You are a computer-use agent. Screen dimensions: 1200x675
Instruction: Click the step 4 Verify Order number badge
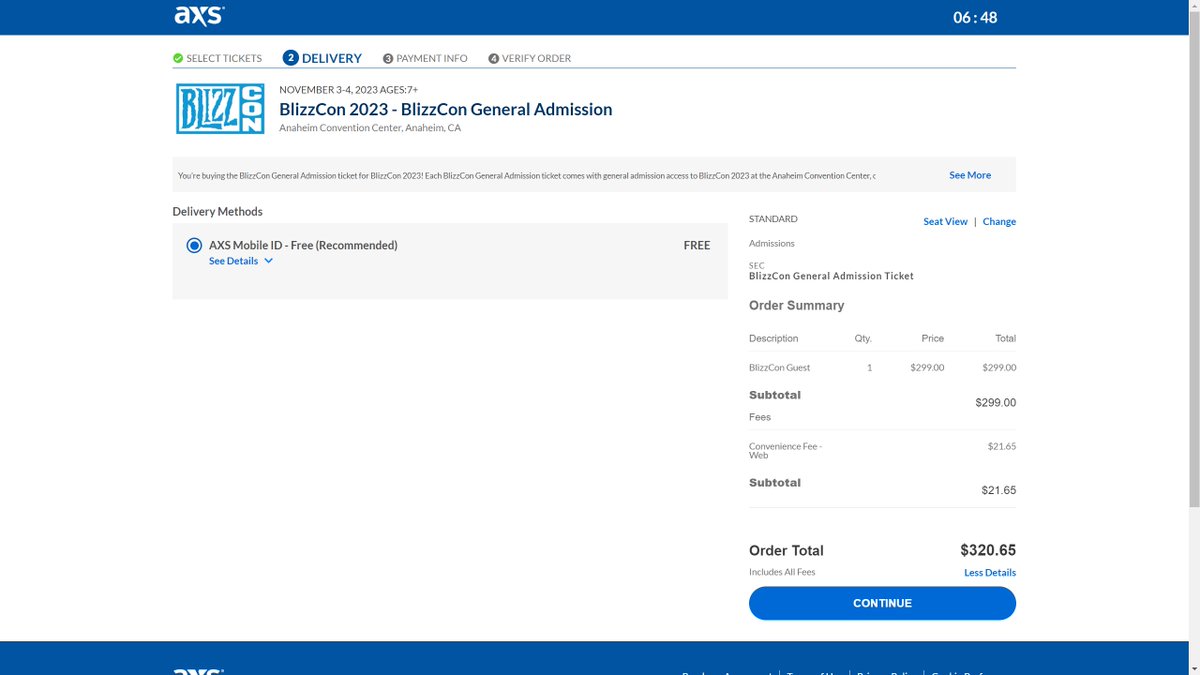pyautogui.click(x=494, y=59)
